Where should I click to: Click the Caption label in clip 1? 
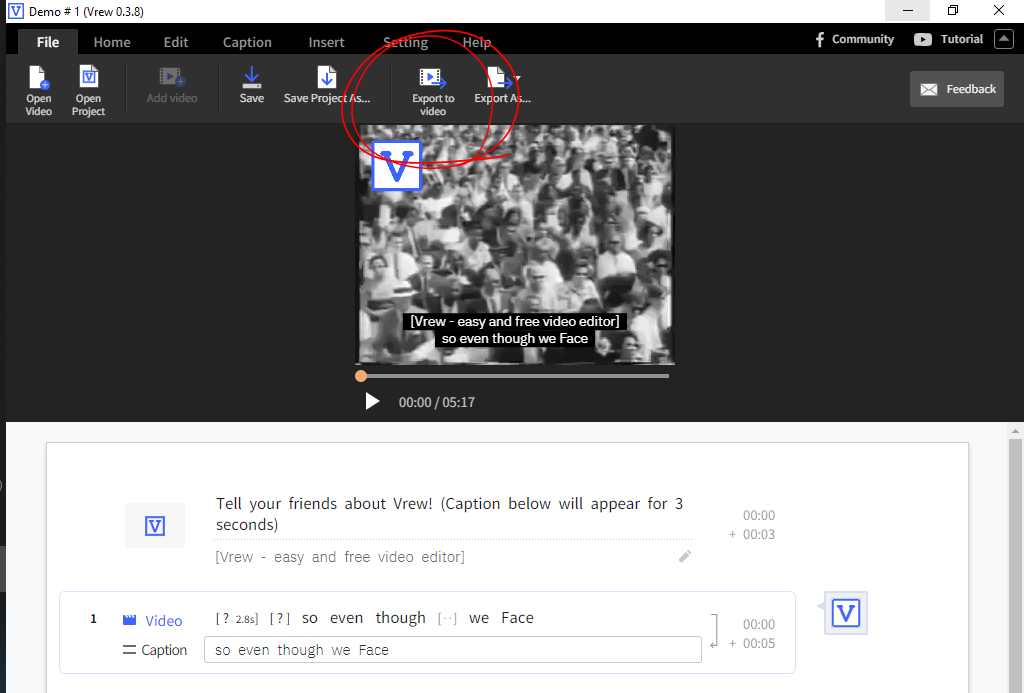coord(155,650)
